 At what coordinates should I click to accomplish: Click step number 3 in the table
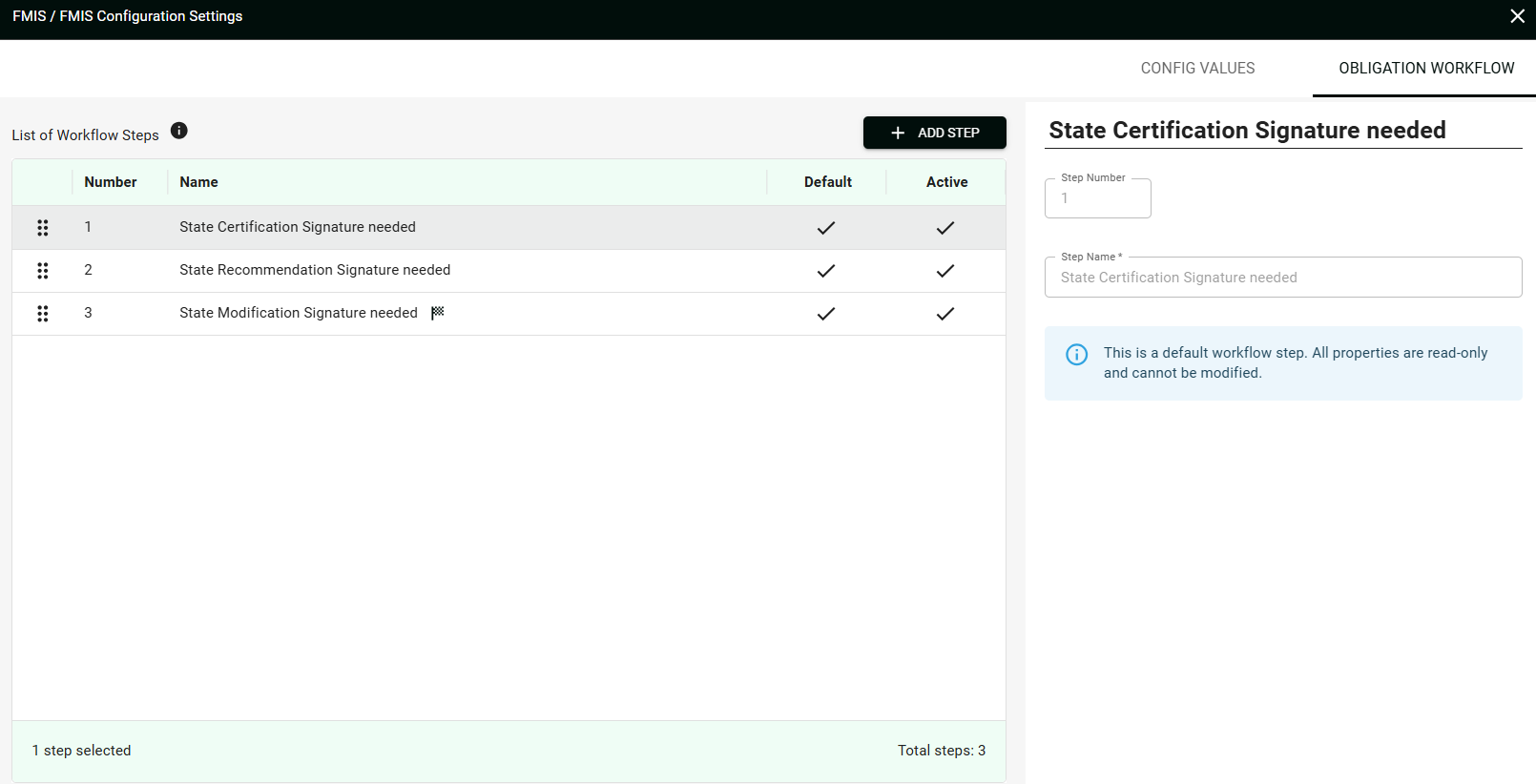pyautogui.click(x=88, y=313)
